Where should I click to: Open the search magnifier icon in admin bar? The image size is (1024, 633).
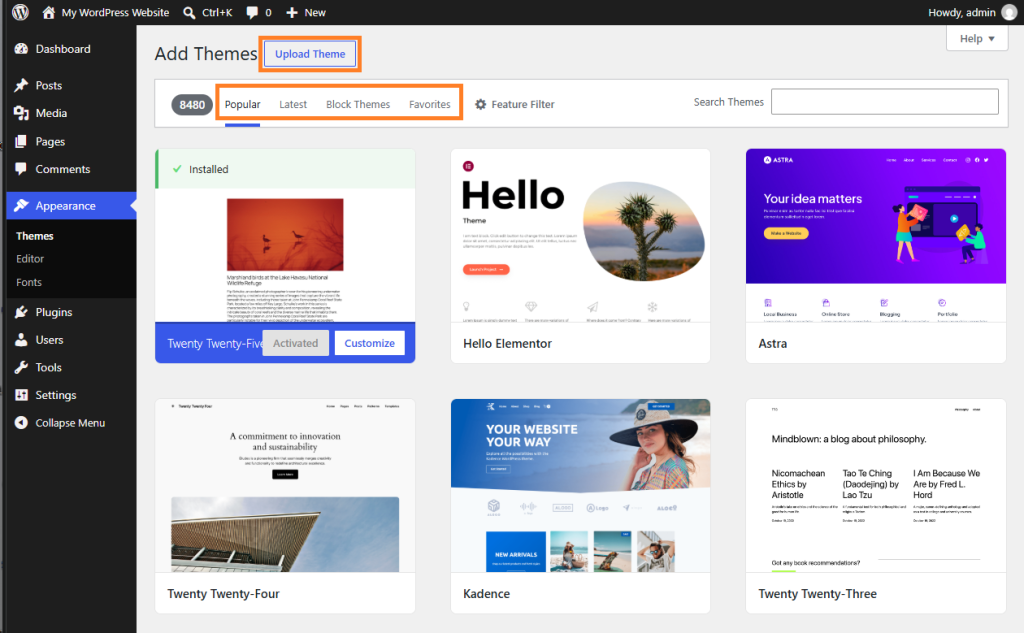(x=189, y=12)
